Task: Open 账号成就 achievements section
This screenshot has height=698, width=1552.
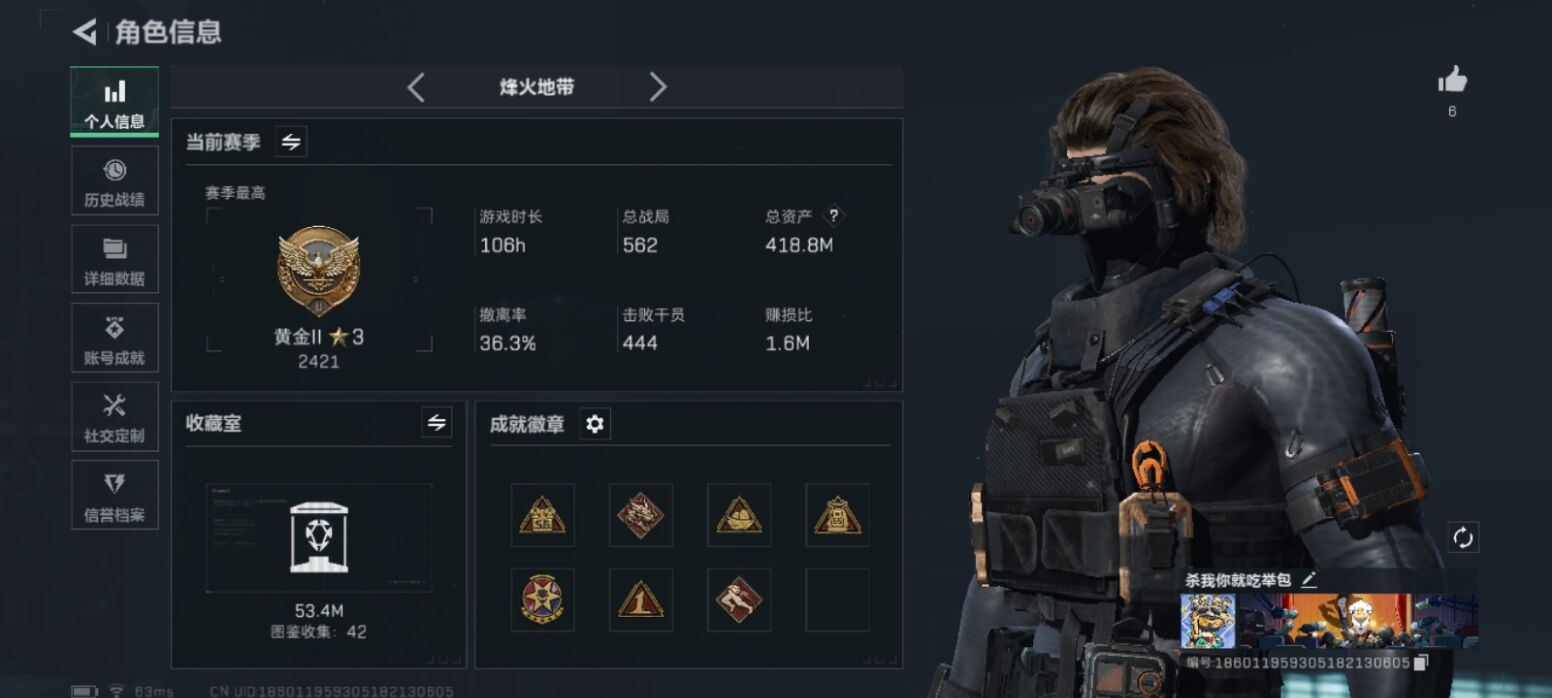Action: [x=115, y=338]
